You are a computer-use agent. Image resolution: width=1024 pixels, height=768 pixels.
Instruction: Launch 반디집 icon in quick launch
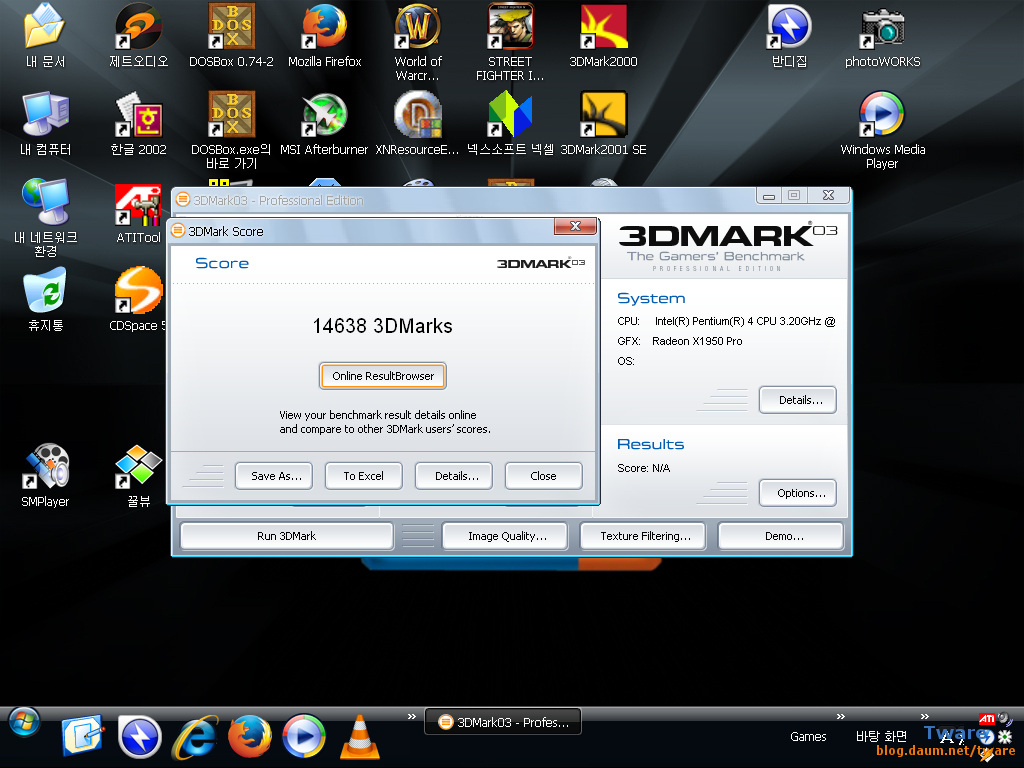coord(139,737)
